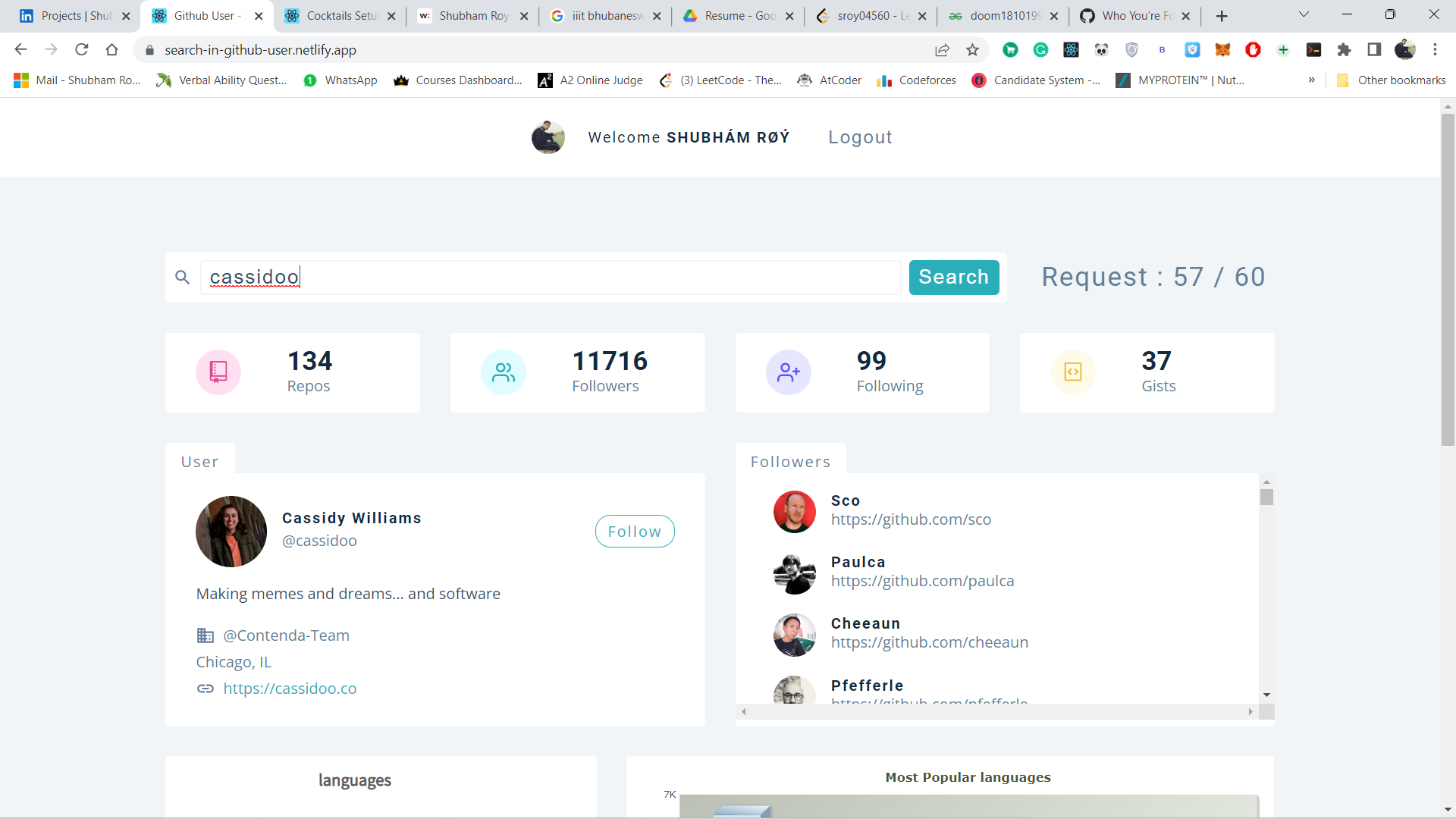
Task: Click followers list horizontal scroll left arrow
Action: (744, 711)
